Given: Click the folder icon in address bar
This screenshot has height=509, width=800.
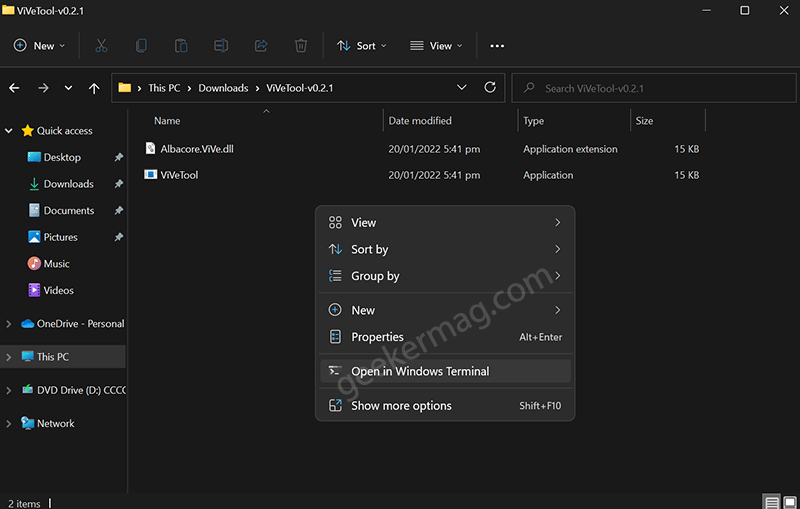Looking at the screenshot, I should point(124,88).
